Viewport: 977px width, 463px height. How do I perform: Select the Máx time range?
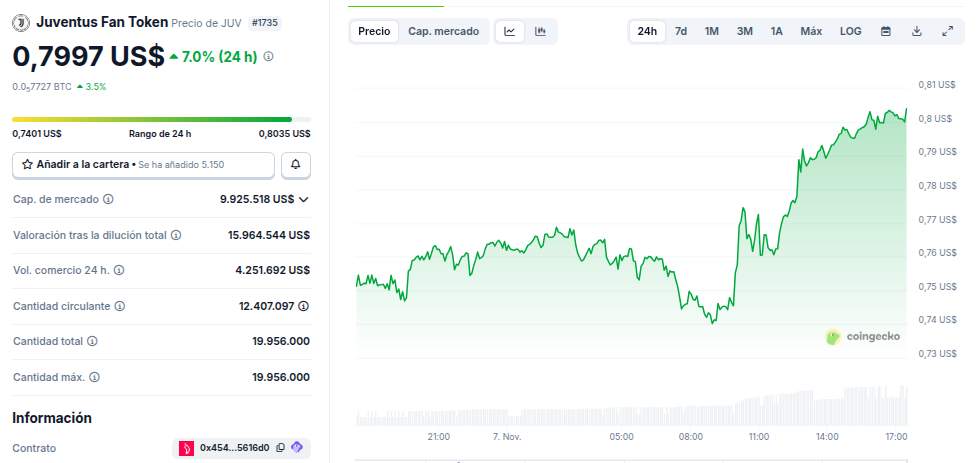pos(811,32)
